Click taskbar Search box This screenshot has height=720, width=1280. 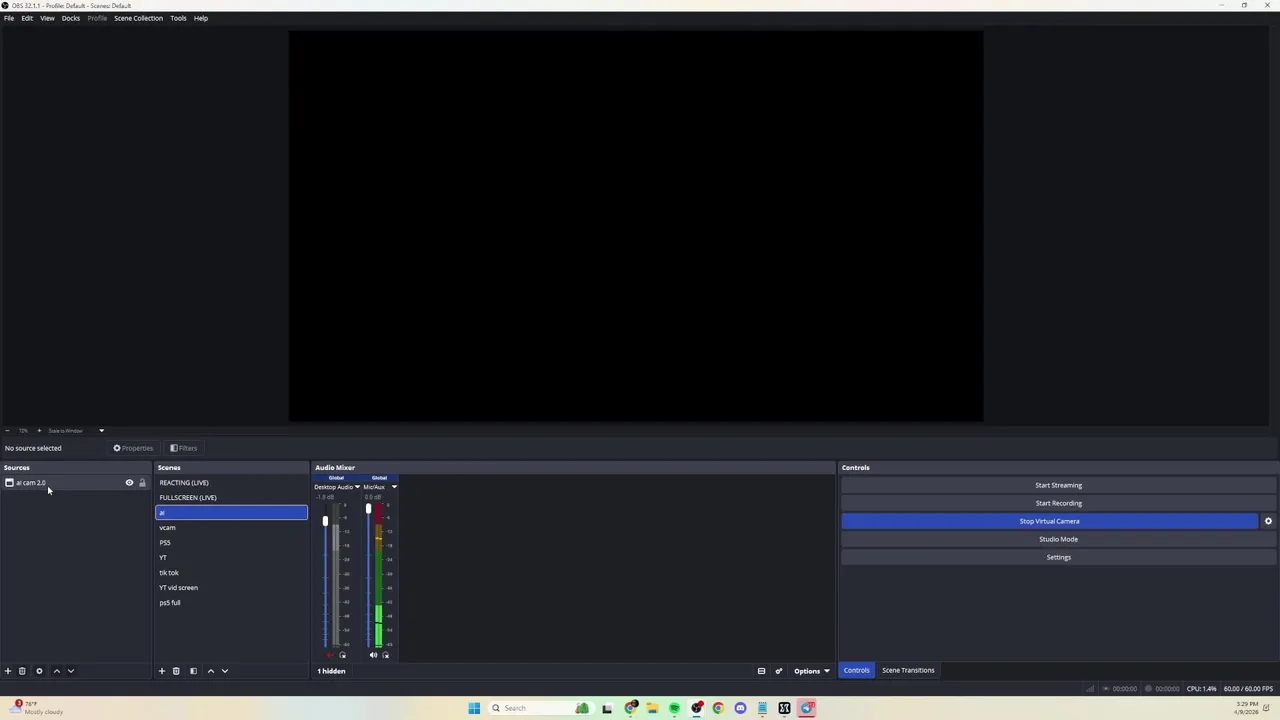(541, 708)
